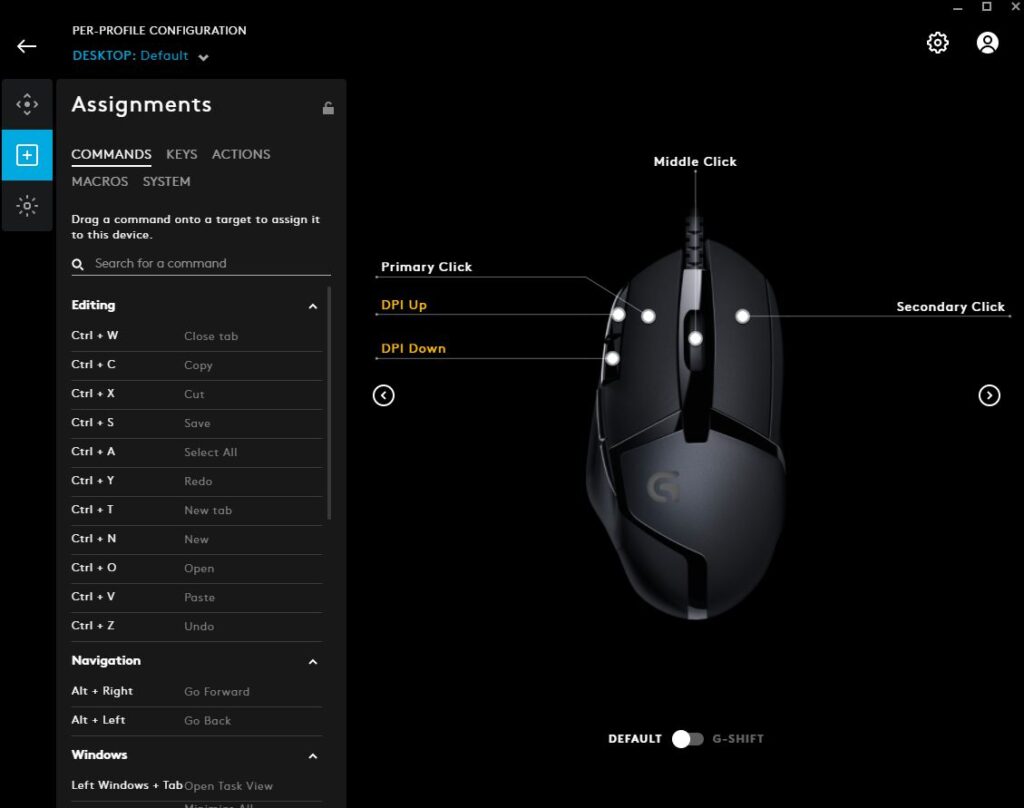Select the Middle Click hotspot on the mouse

pos(693,336)
